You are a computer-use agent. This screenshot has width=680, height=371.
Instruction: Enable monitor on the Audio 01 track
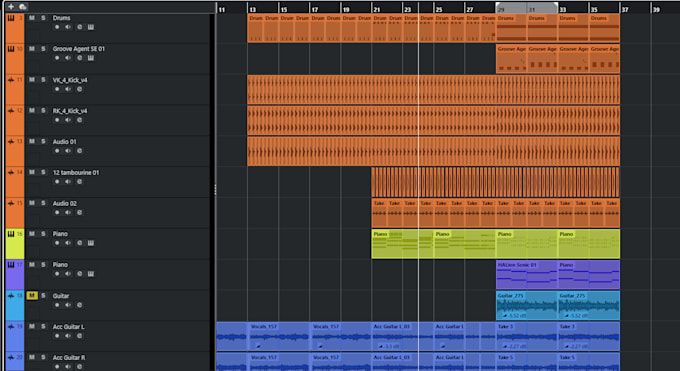point(68,151)
